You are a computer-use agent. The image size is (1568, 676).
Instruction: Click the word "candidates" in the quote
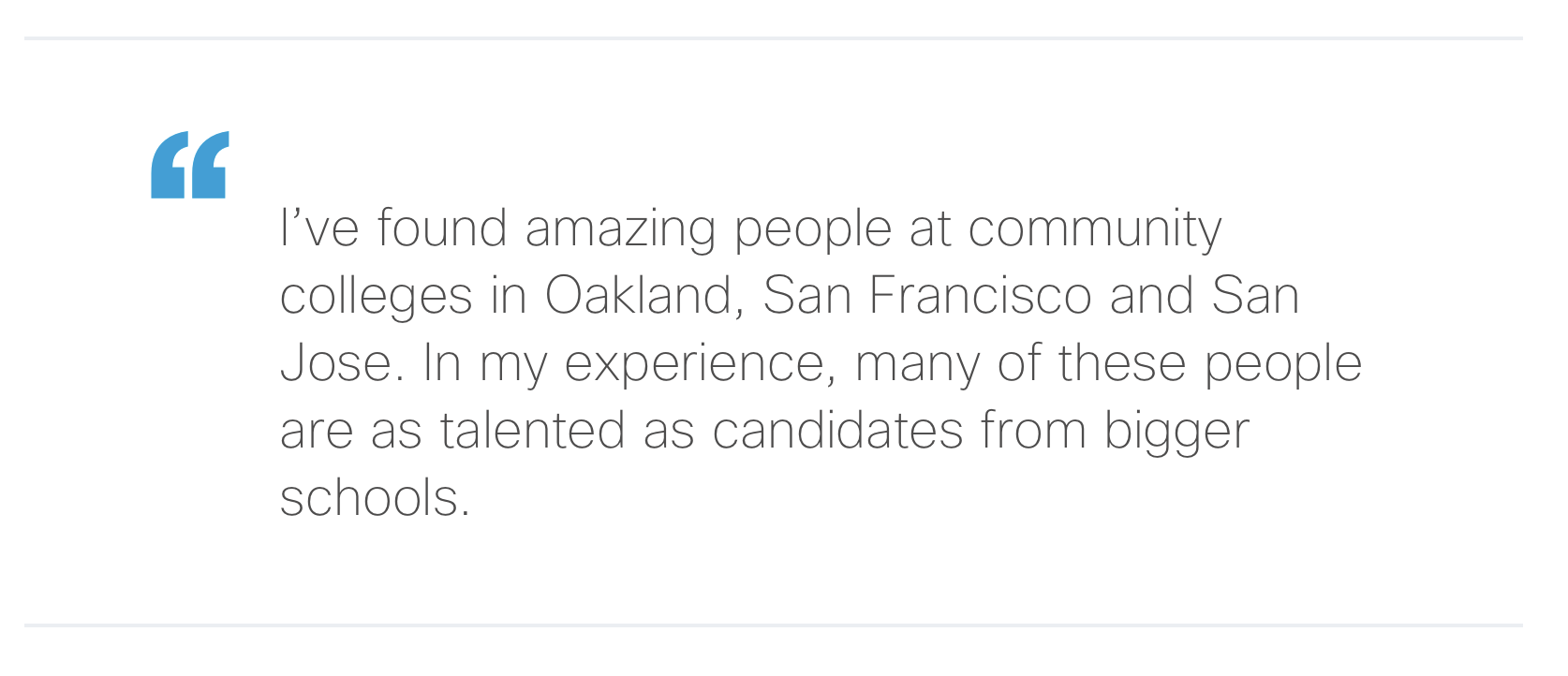pyautogui.click(x=837, y=430)
